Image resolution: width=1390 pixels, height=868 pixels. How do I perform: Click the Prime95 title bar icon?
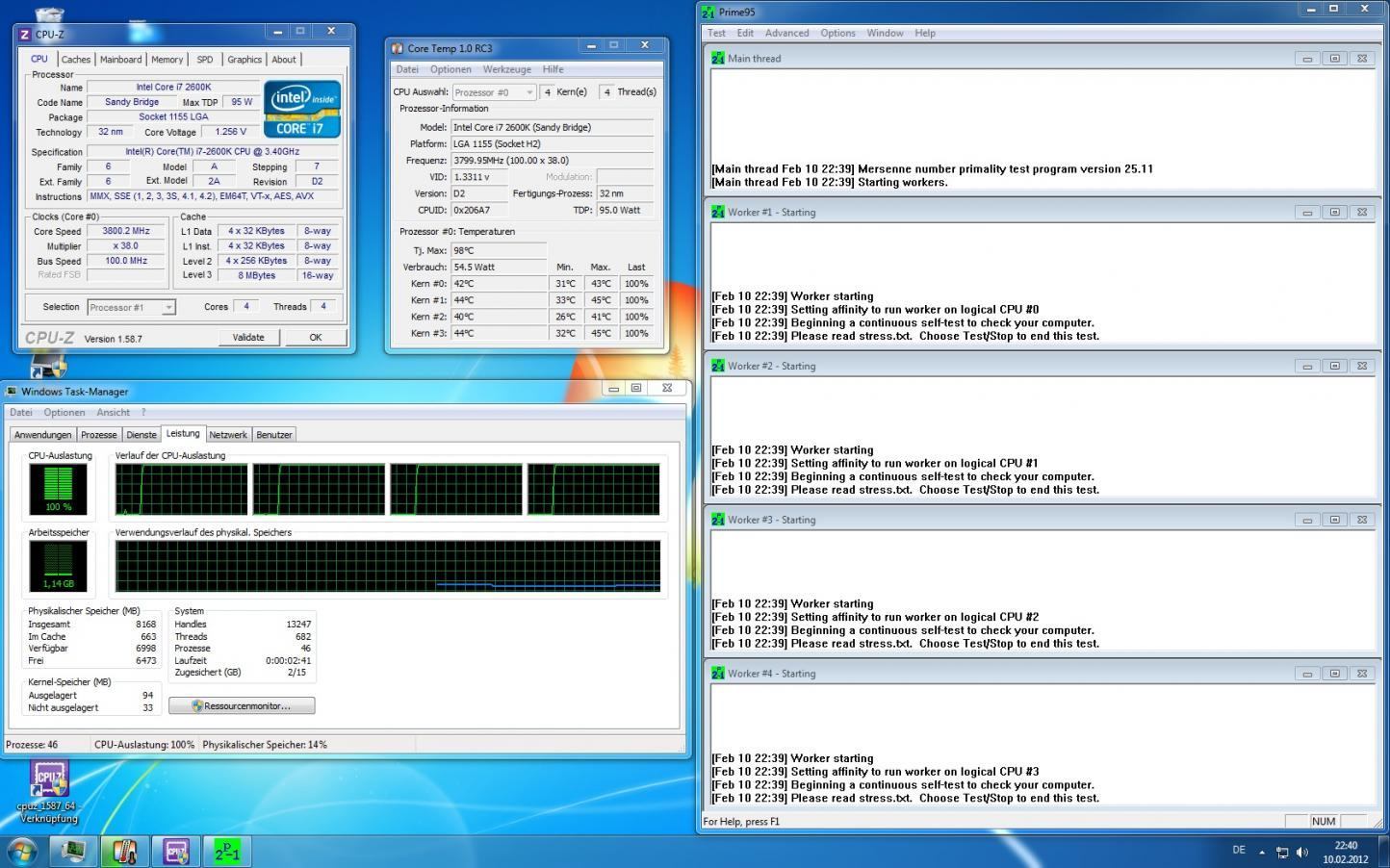708,13
